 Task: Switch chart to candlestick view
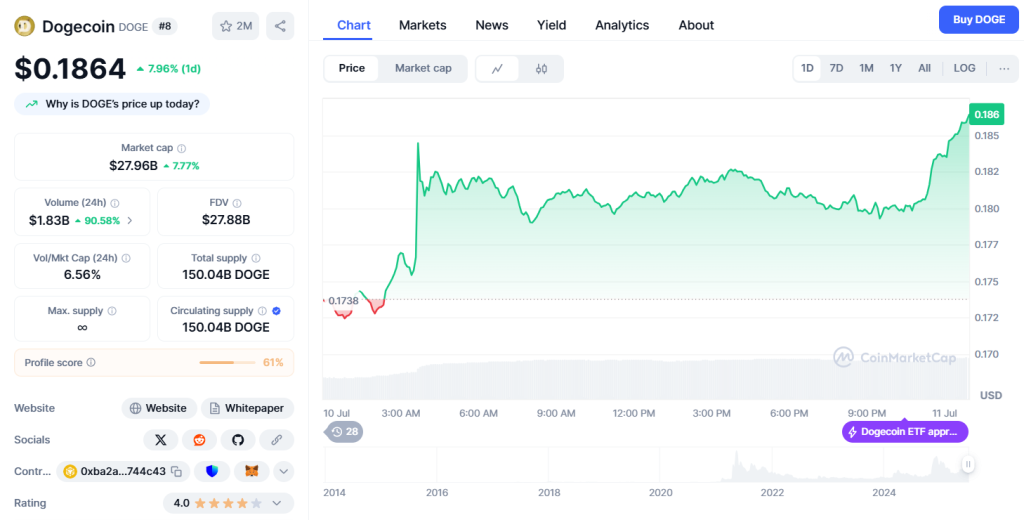click(x=541, y=69)
